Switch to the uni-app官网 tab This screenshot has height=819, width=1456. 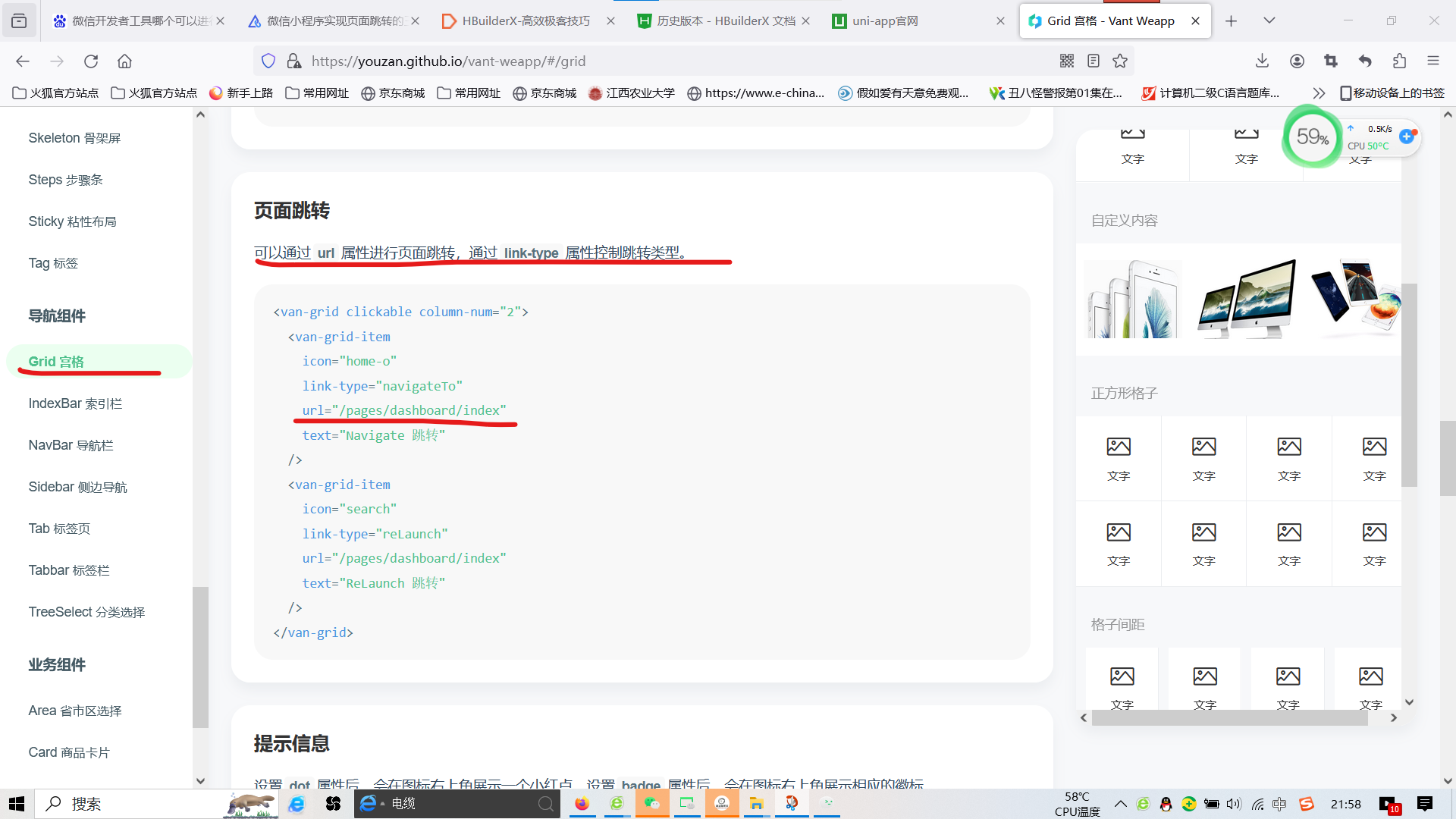click(884, 21)
